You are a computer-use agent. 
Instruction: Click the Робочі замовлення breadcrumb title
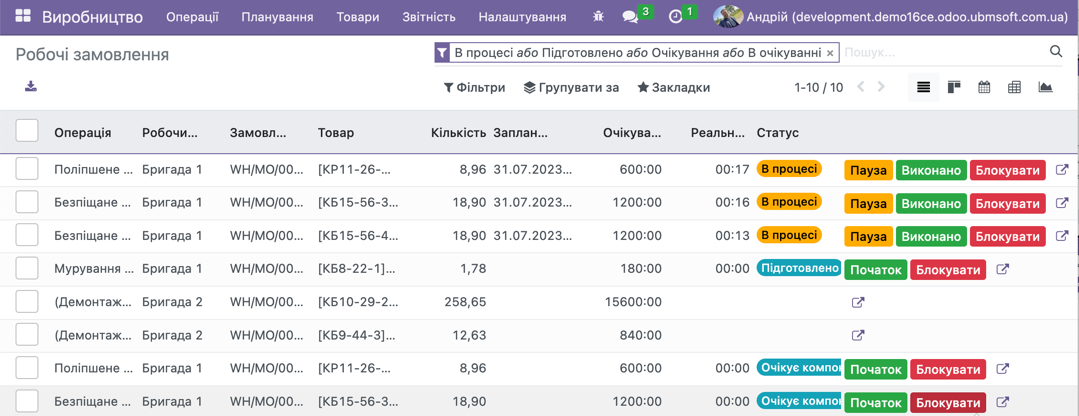pyautogui.click(x=92, y=55)
